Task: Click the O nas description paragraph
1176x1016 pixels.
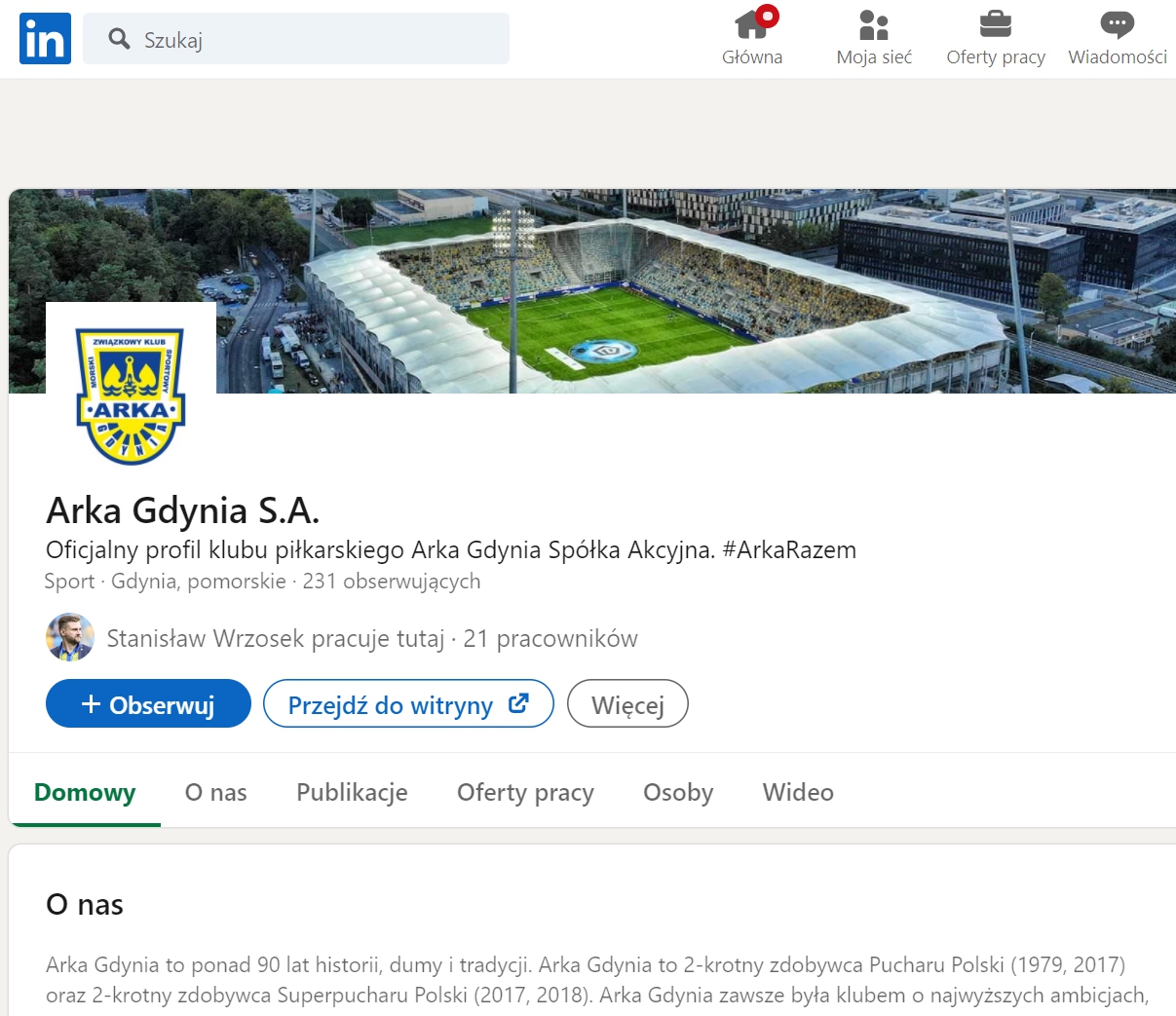Action: [x=598, y=981]
